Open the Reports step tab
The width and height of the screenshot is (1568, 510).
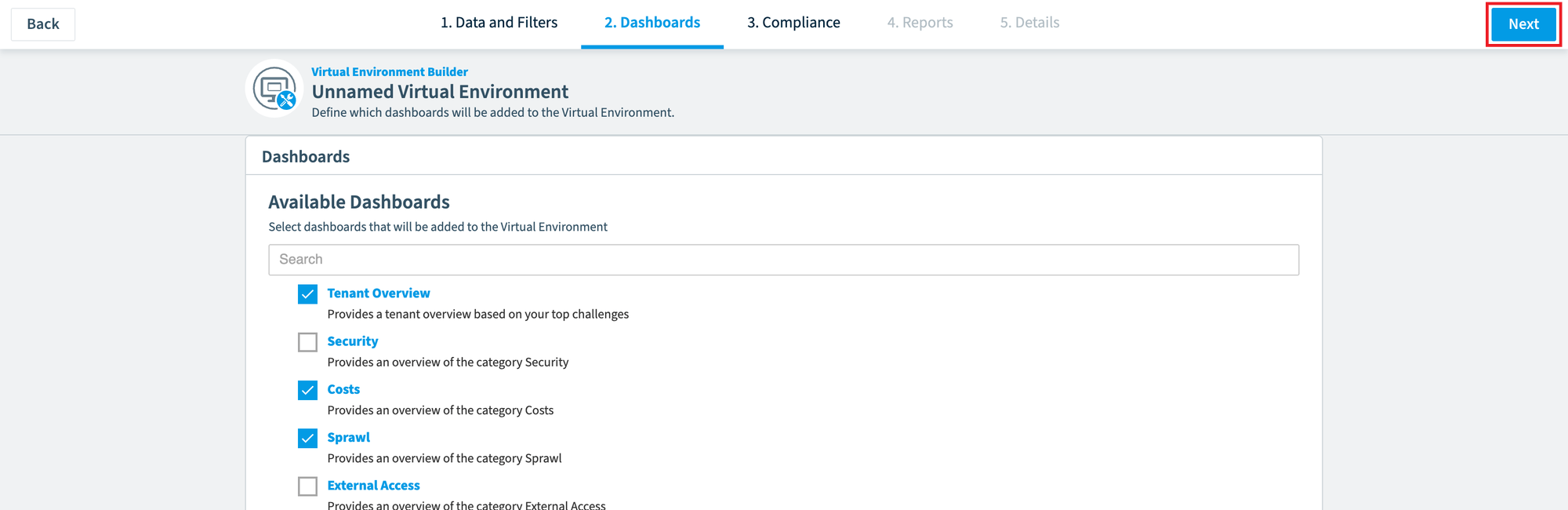pos(920,23)
